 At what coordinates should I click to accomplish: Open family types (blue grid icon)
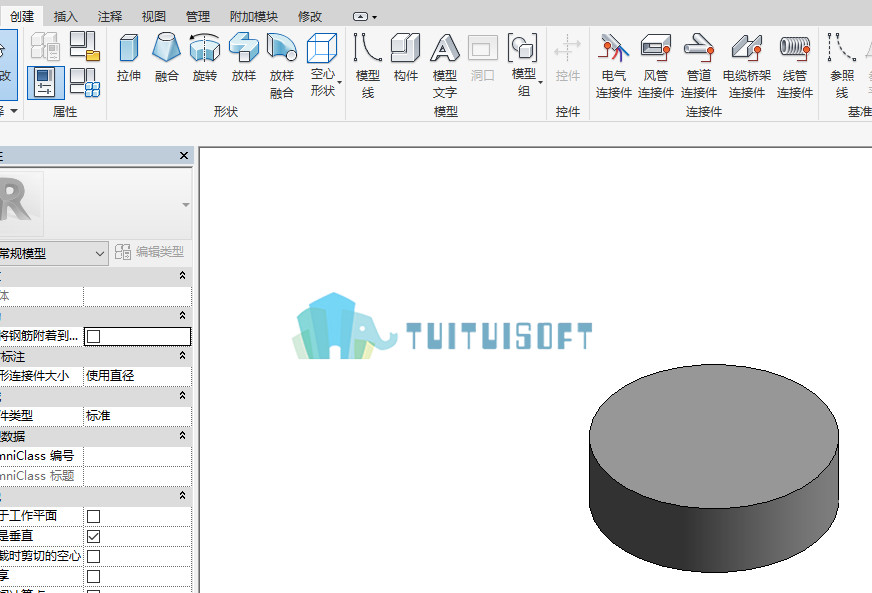pos(85,82)
